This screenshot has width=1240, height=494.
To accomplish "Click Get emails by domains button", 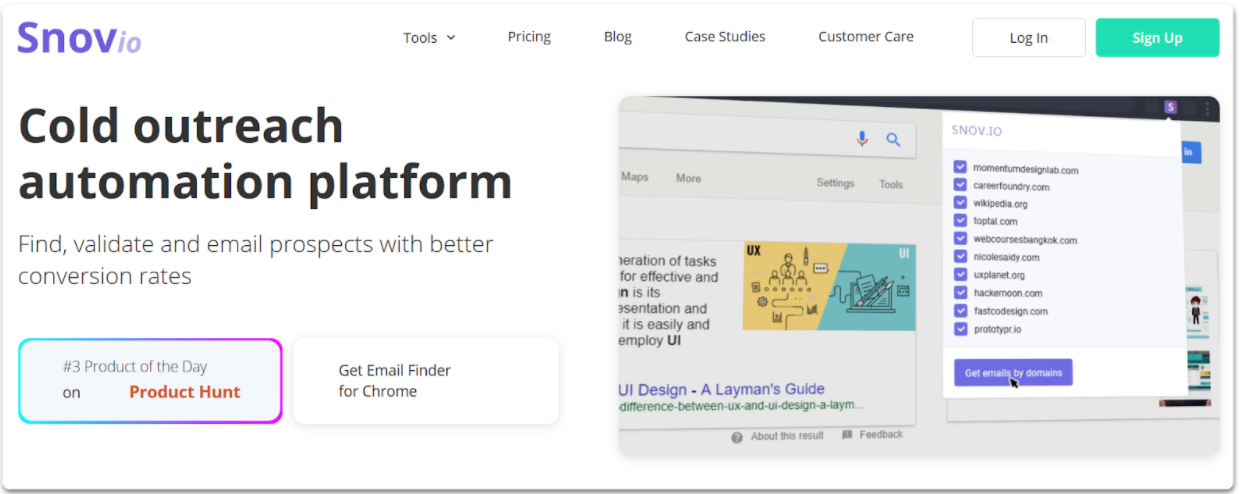I will pos(1013,373).
